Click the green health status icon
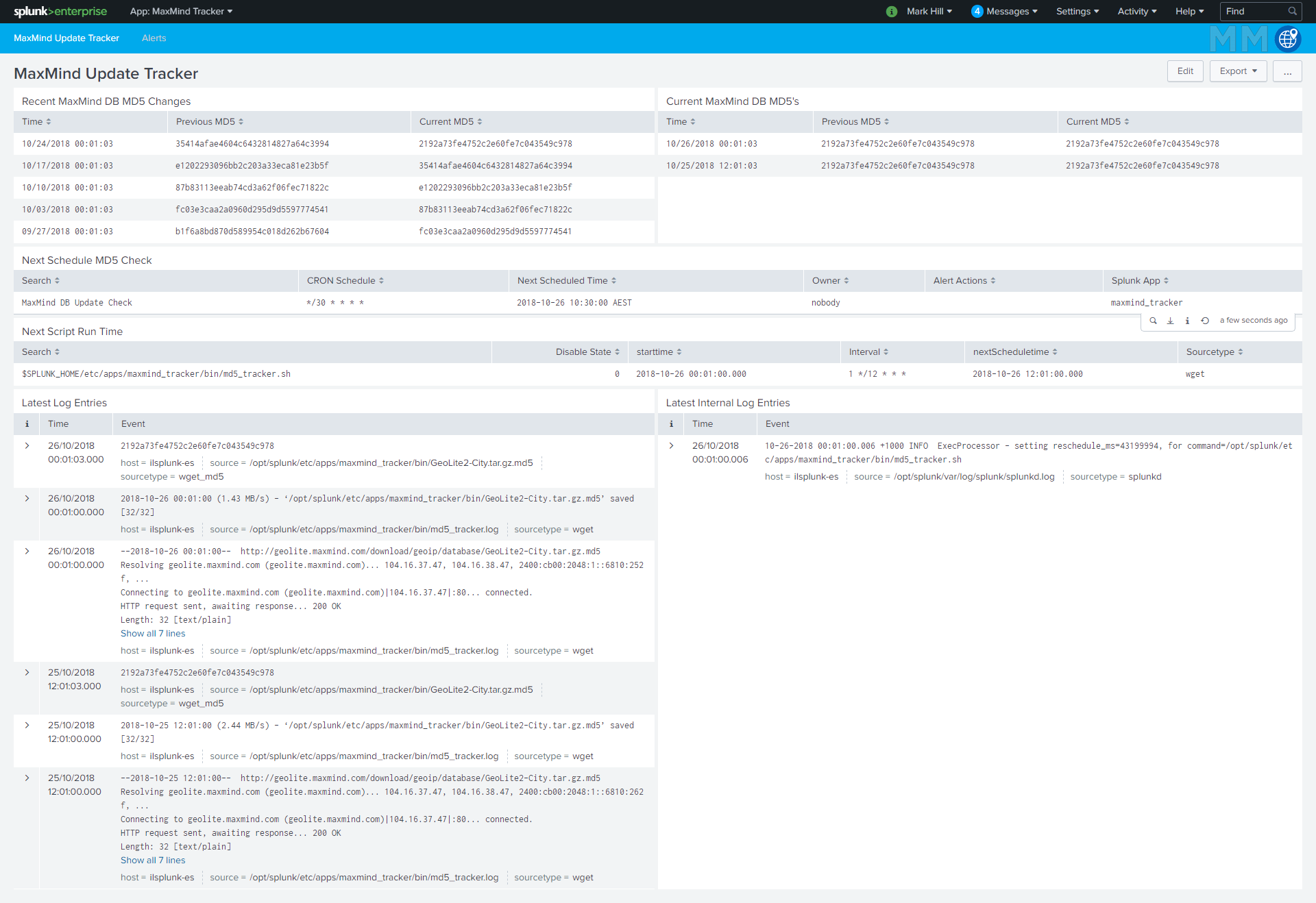This screenshot has height=903, width=1316. point(892,12)
